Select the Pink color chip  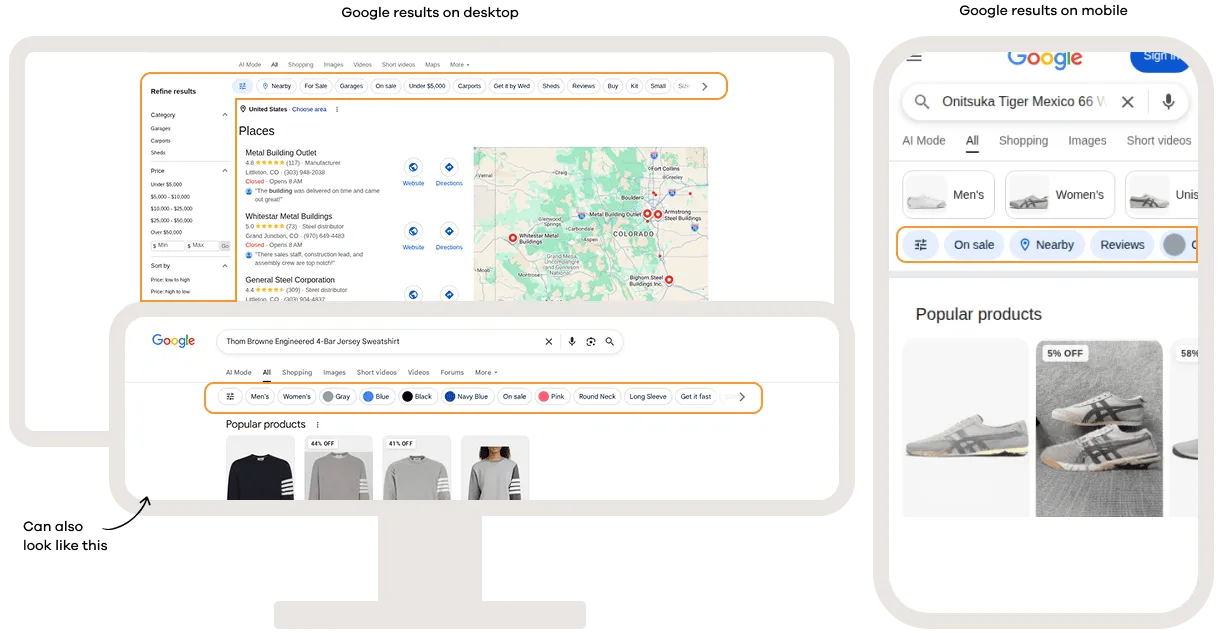552,396
